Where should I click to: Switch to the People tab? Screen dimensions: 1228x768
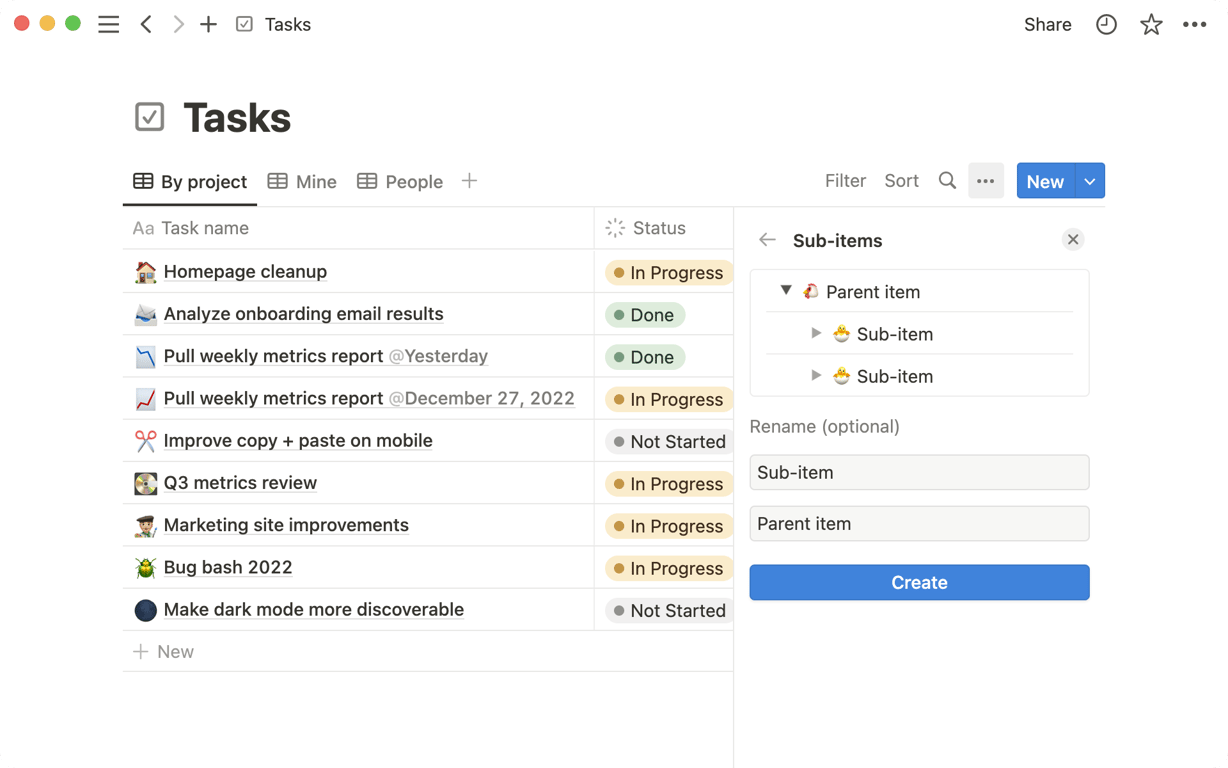pos(400,181)
